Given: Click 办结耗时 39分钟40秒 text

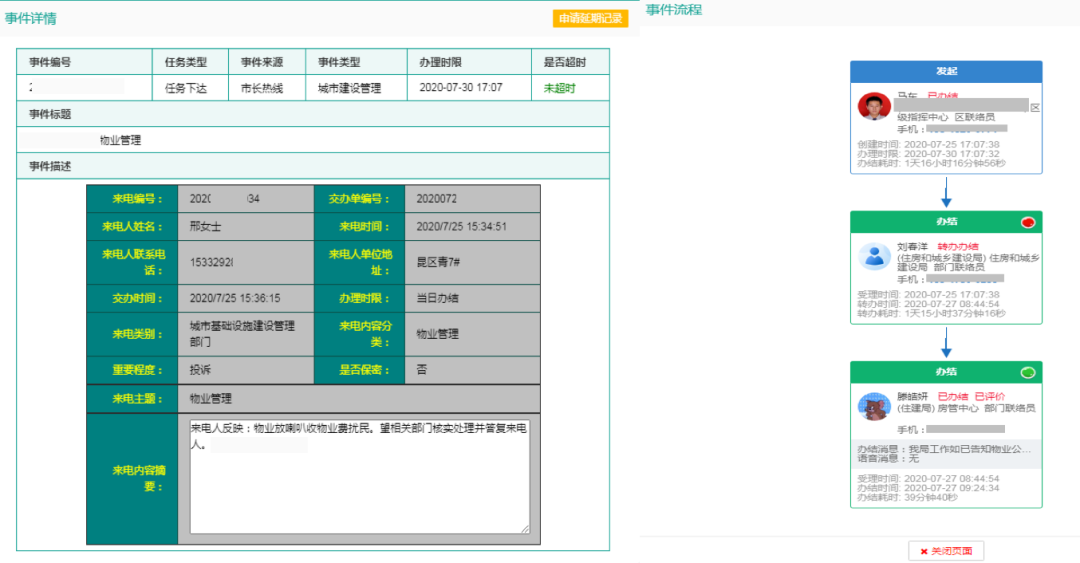Looking at the screenshot, I should [x=907, y=498].
